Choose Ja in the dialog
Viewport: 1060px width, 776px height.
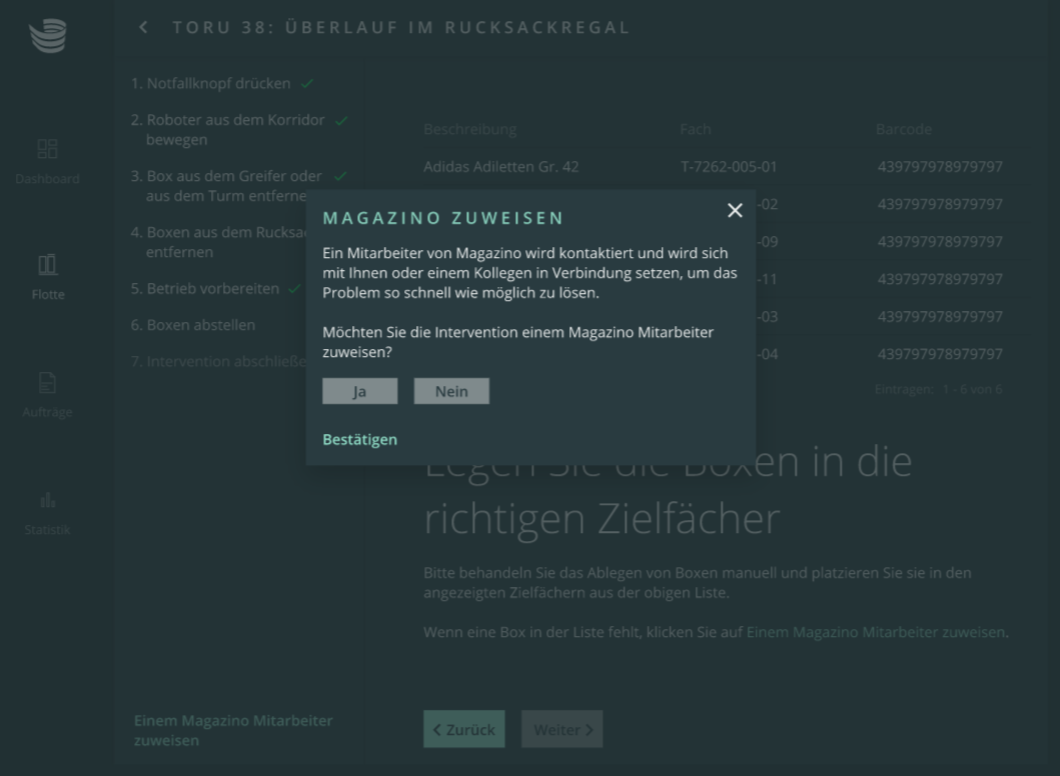coord(359,391)
